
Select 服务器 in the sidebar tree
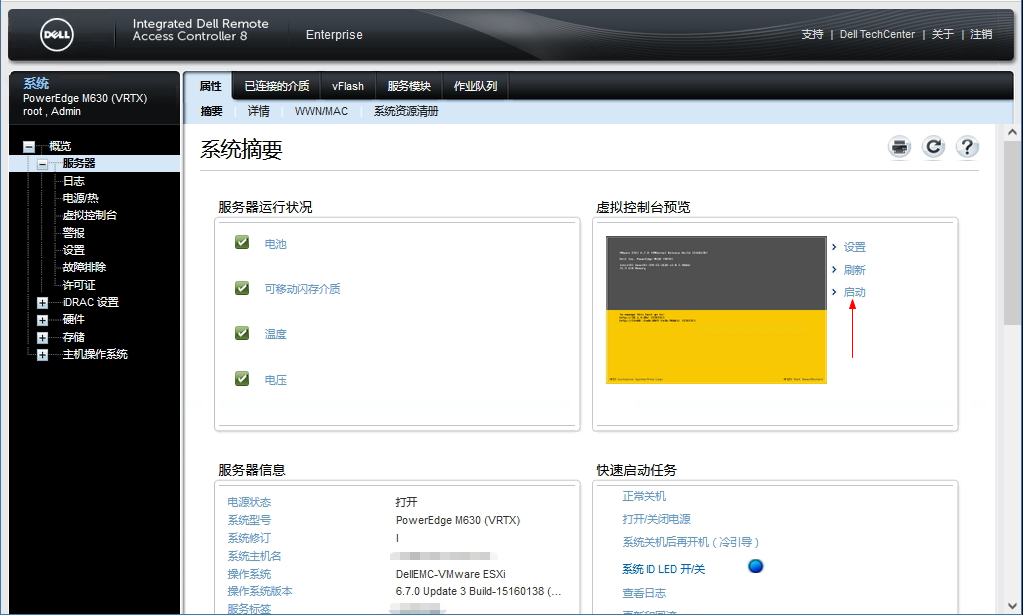pos(79,164)
